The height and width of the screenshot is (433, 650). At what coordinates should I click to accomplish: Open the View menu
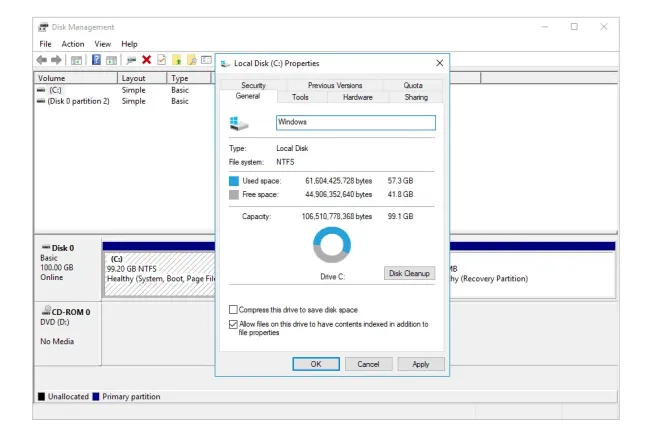[x=103, y=44]
